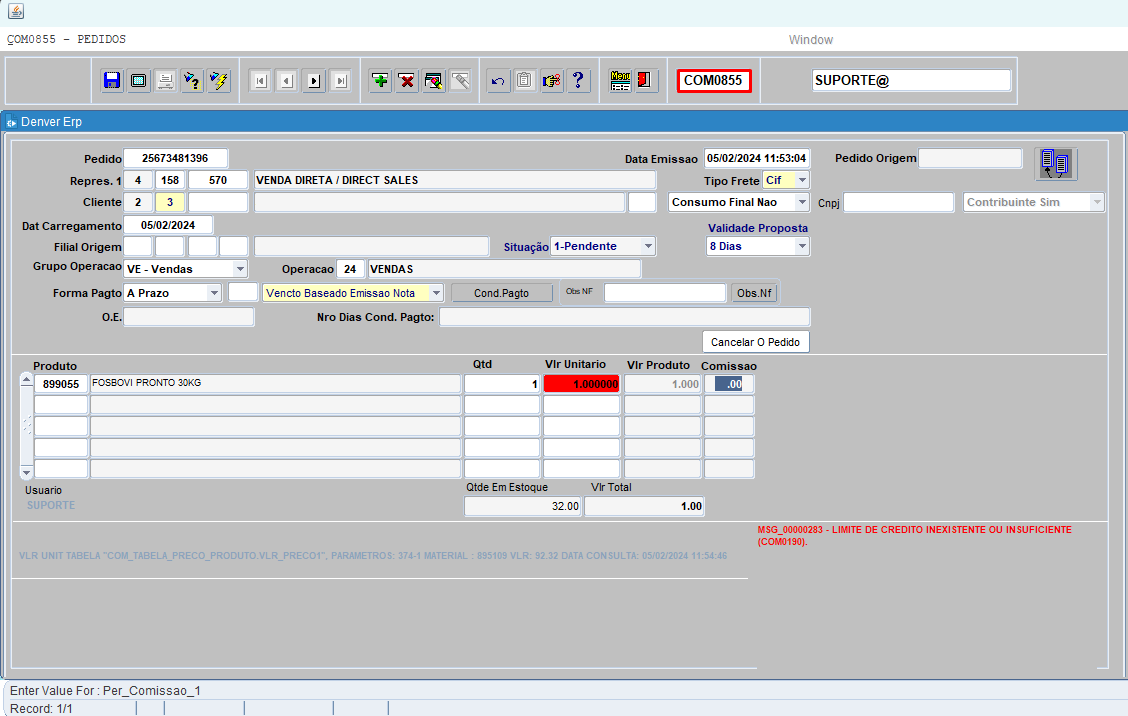Click the printer icon in toolbar
Viewport: 1128px width, 716px height.
click(x=165, y=81)
